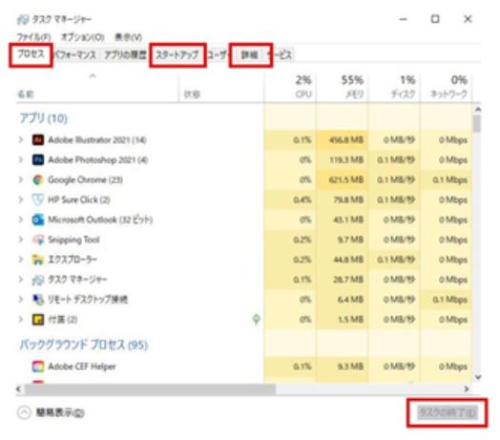Click the vertical scrollbar down arrow

[x=478, y=377]
